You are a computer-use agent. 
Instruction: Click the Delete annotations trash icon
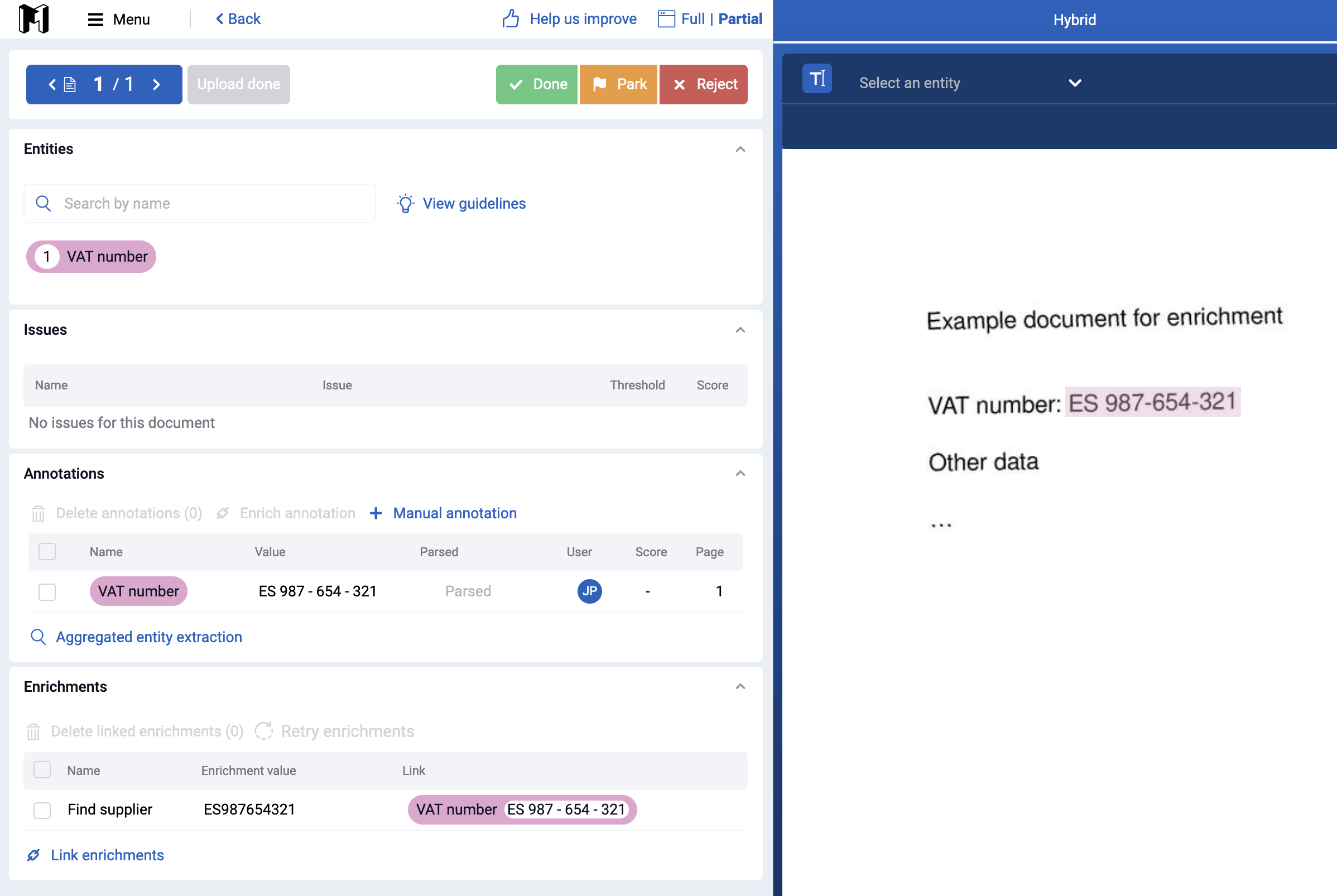[x=39, y=514]
